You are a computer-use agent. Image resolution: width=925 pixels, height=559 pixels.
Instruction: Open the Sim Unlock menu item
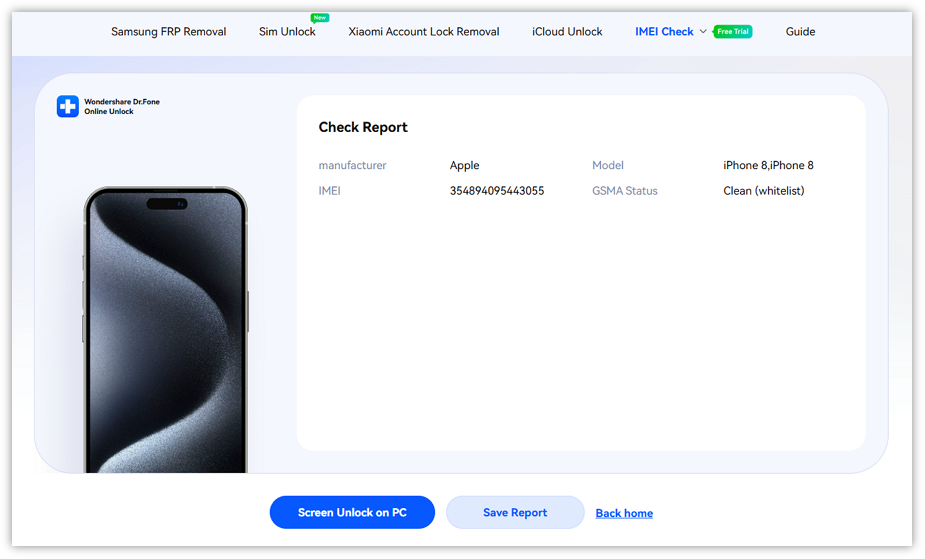coord(287,32)
